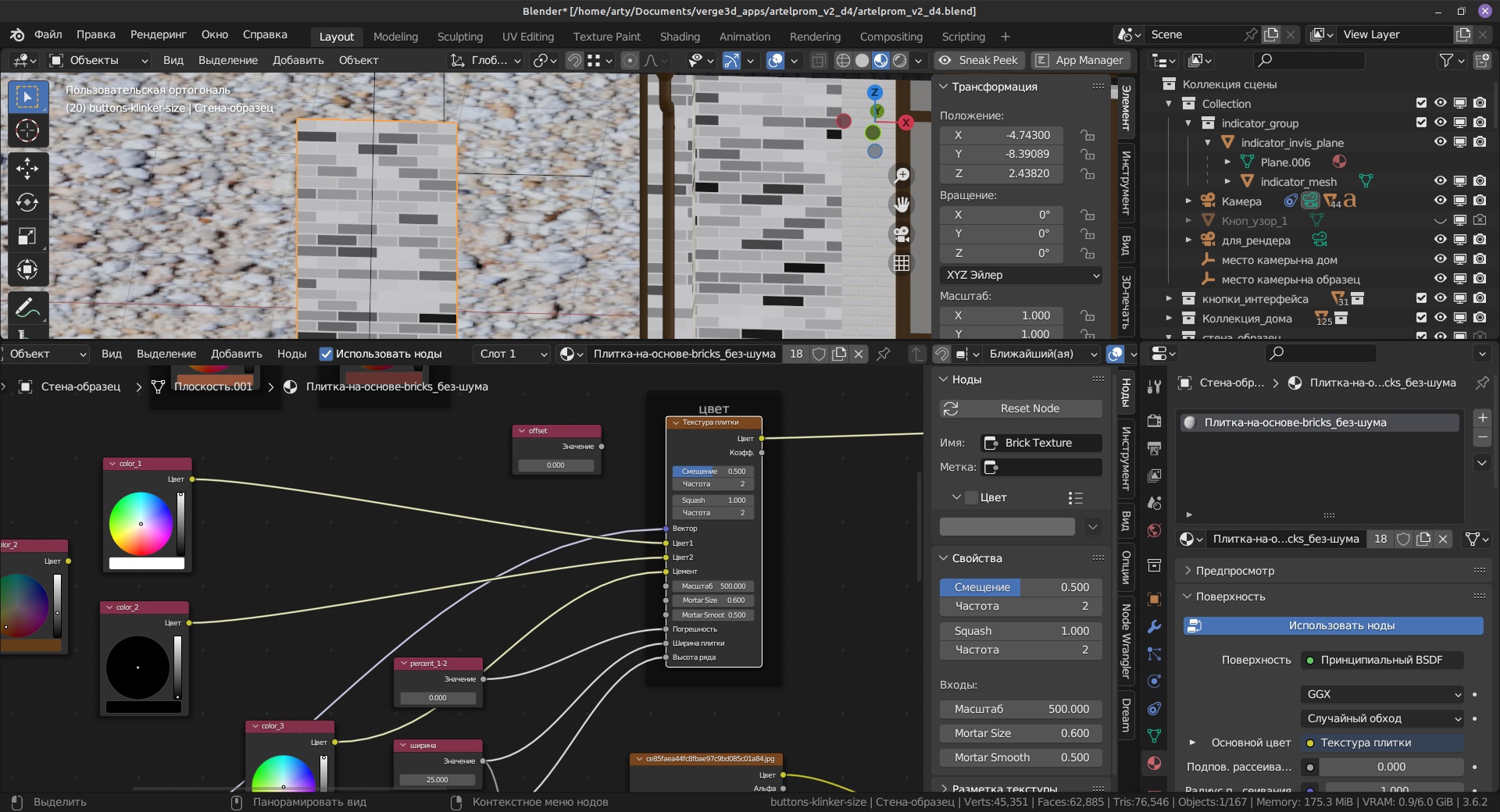The image size is (1500, 812).
Task: Adjust the Смещение 0.500 slider
Action: click(1021, 587)
